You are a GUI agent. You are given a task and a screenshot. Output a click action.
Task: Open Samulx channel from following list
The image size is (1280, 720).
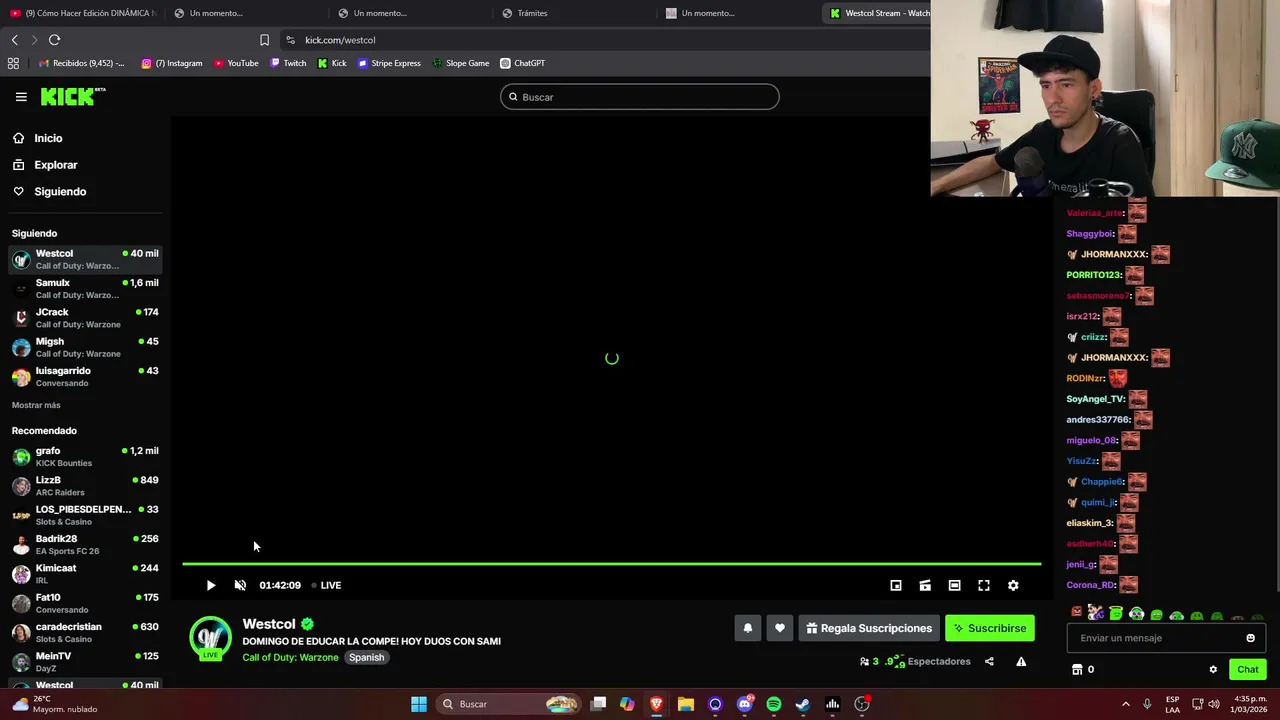[x=85, y=288]
